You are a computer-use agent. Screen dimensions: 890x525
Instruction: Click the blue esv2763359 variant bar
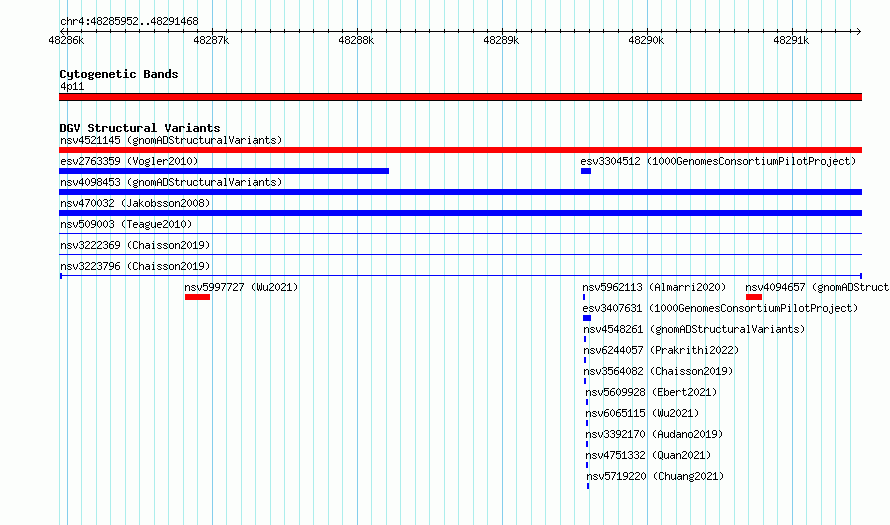point(224,171)
